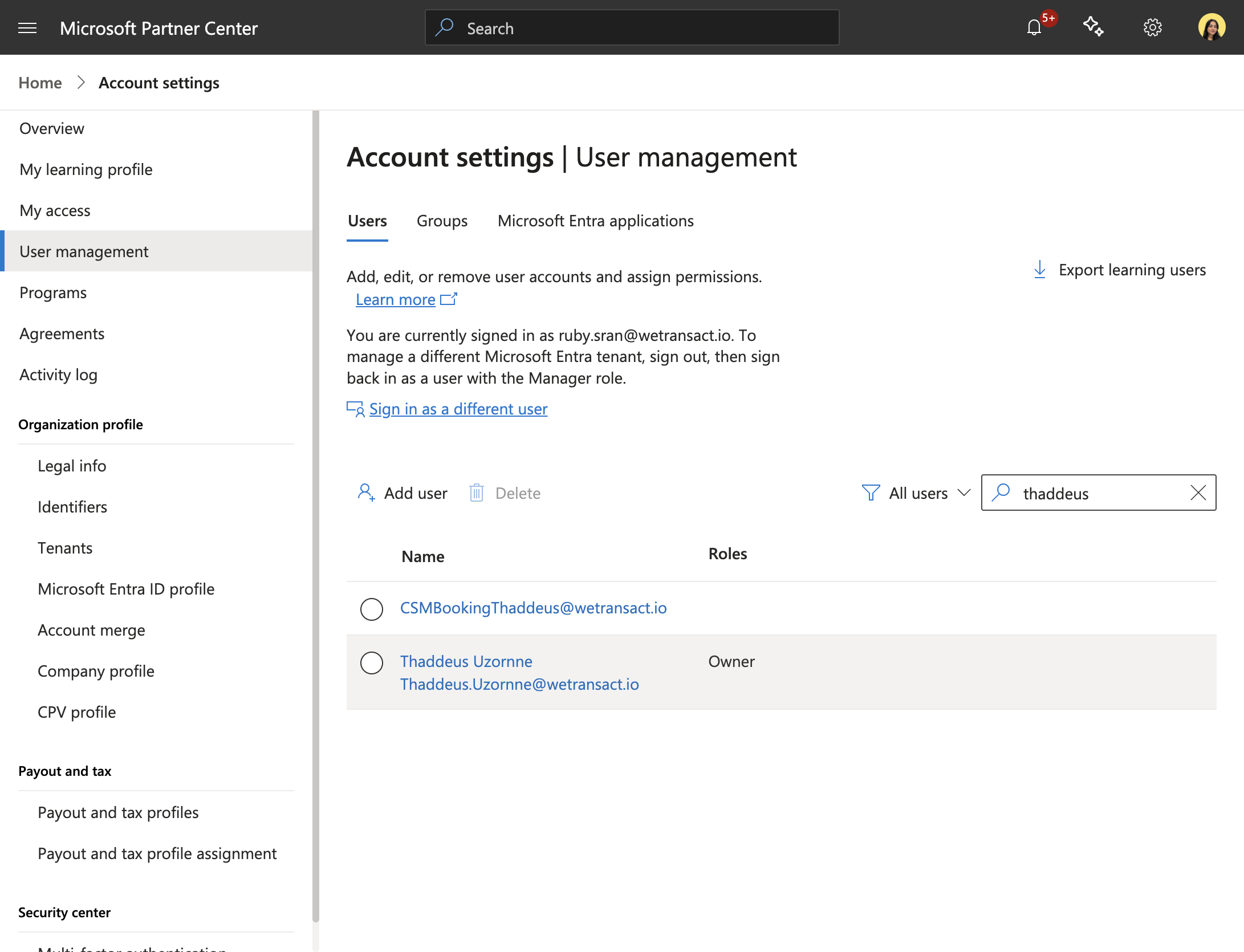The height and width of the screenshot is (952, 1244).
Task: Click the download icon beside Export learning users
Action: click(1040, 270)
